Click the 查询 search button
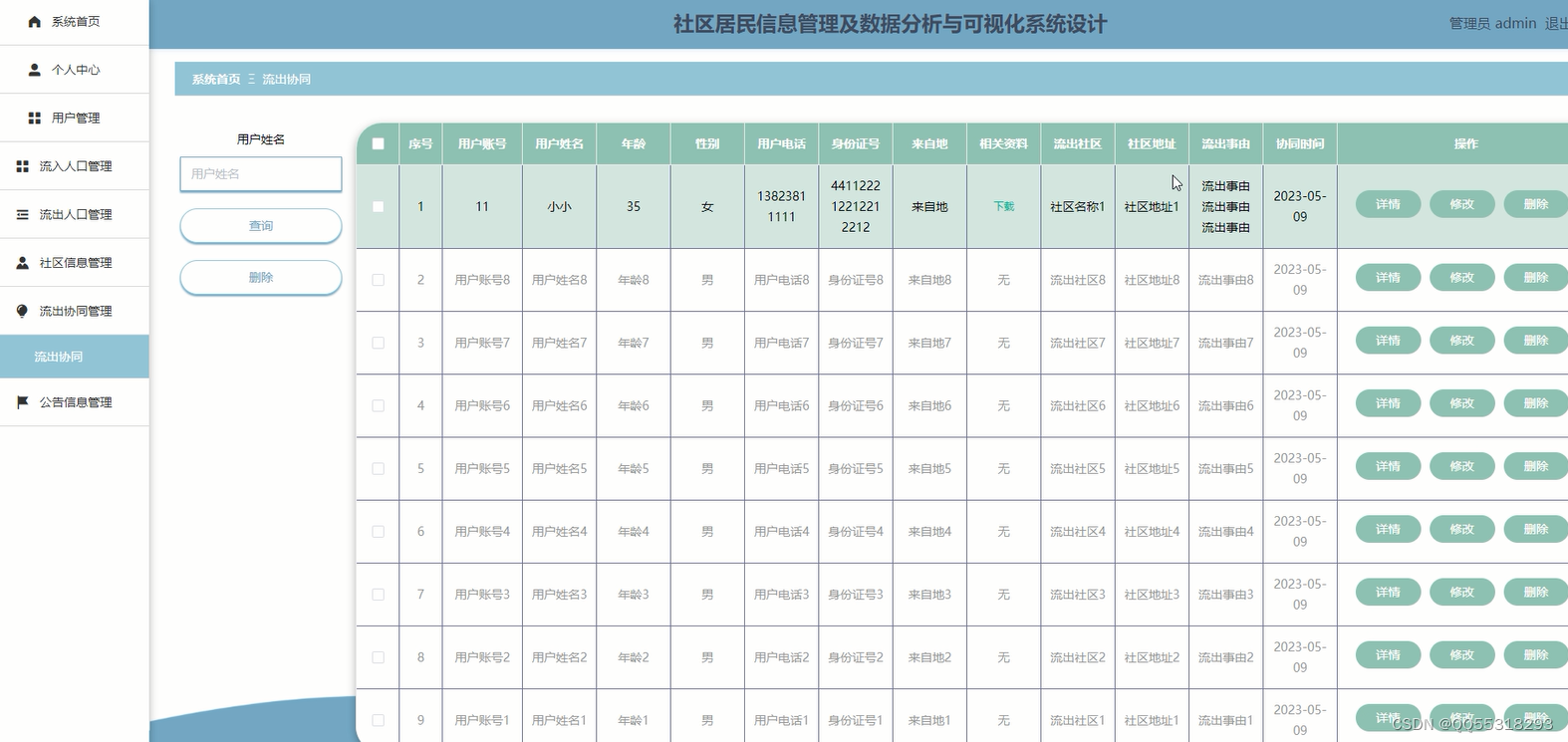Viewport: 1568px width, 742px height. pyautogui.click(x=261, y=226)
